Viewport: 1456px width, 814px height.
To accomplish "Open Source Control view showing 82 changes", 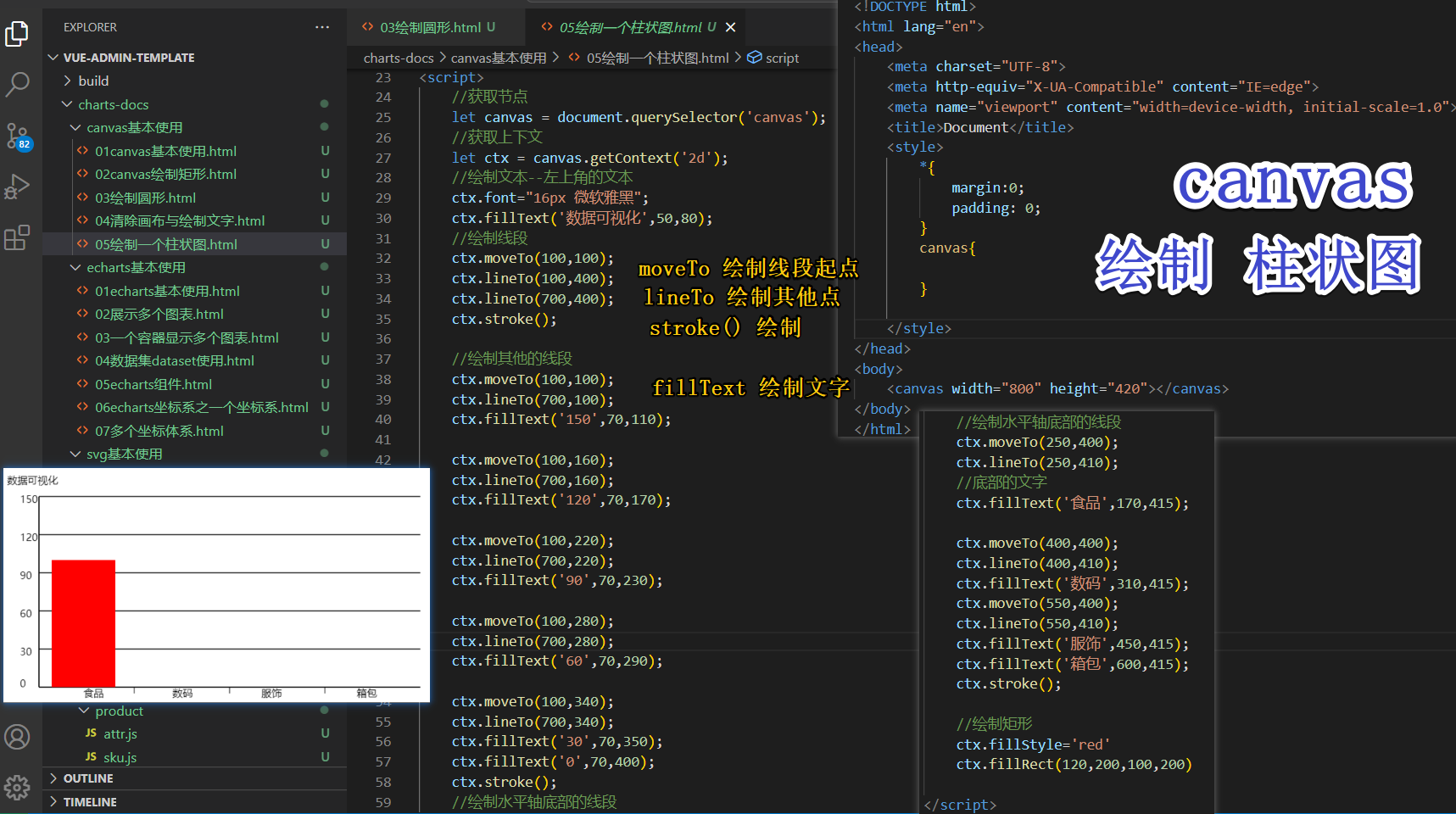I will 19,136.
